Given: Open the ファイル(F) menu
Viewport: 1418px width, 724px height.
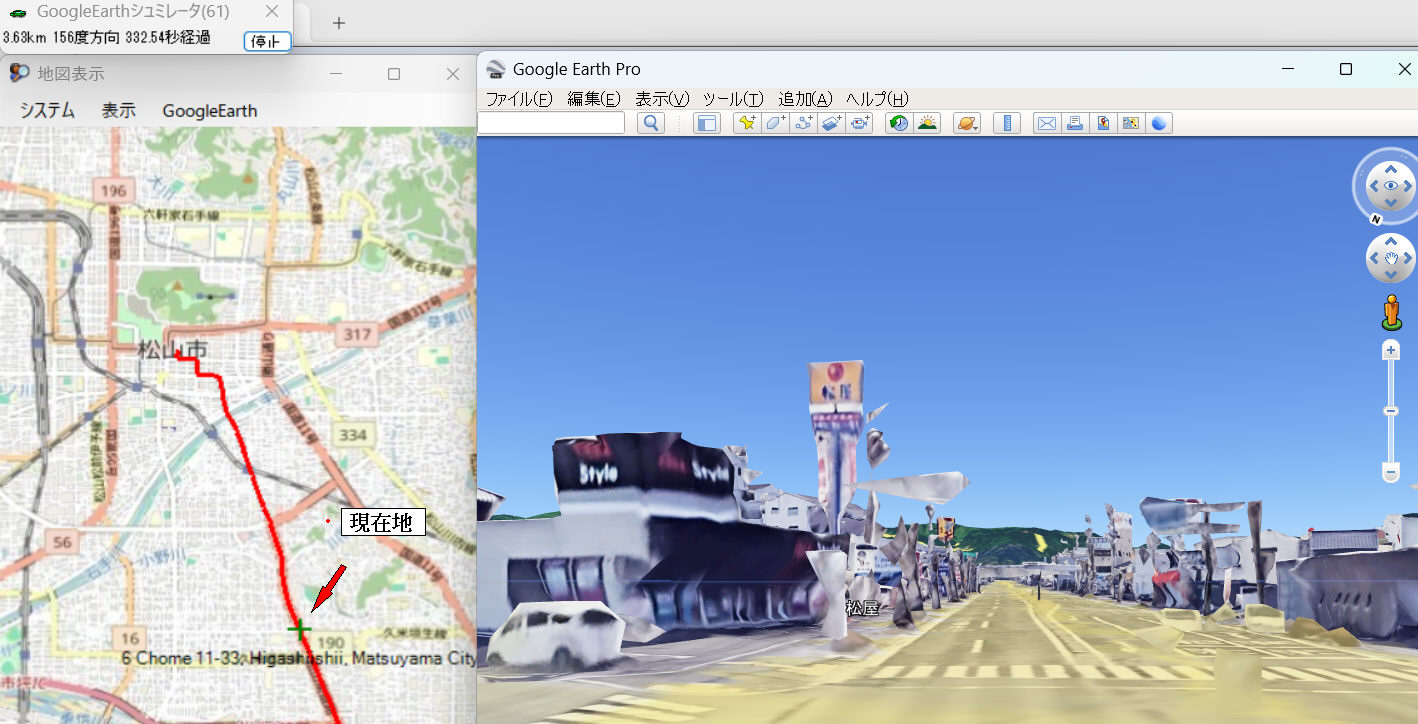Looking at the screenshot, I should [x=518, y=99].
